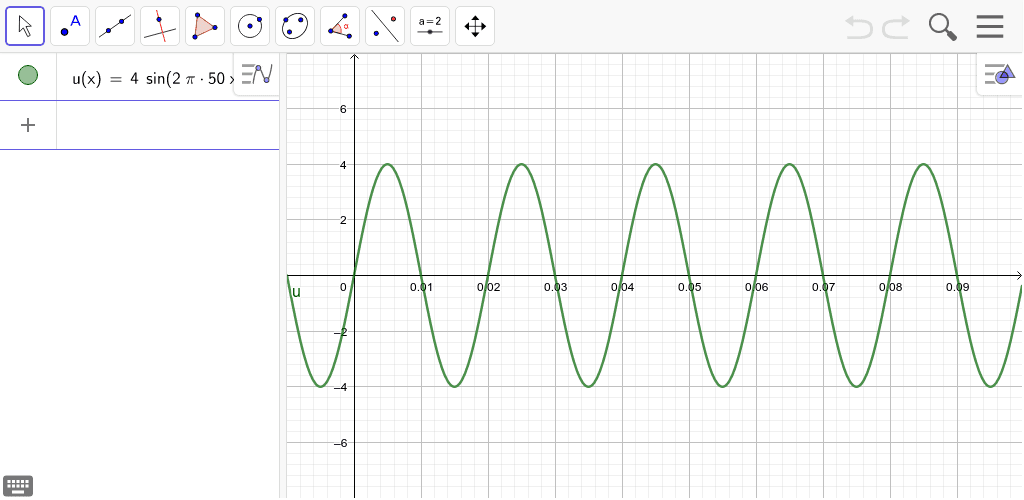Click x-axis label 0.02

coord(488,287)
